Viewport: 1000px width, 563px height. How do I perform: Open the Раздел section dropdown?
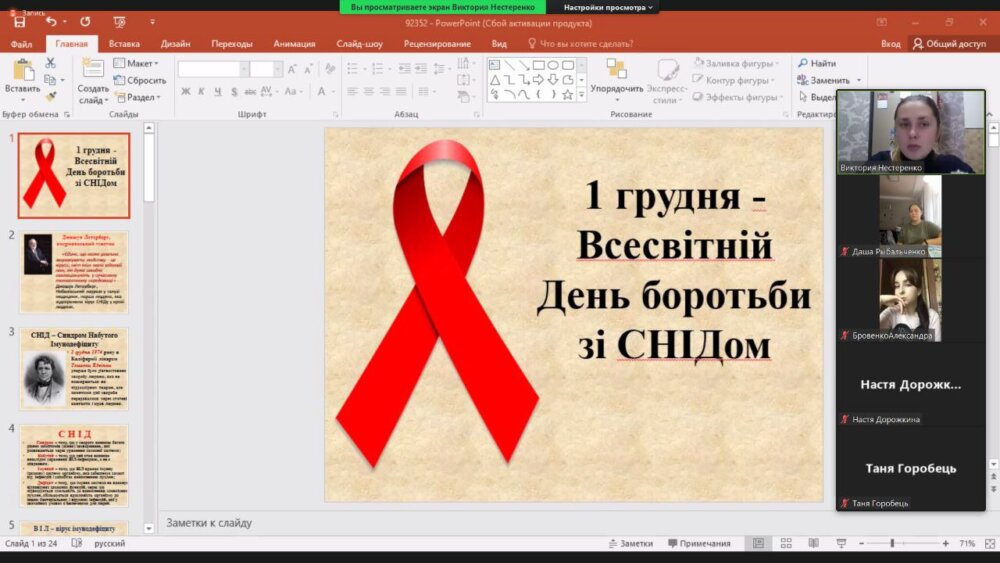[138, 97]
